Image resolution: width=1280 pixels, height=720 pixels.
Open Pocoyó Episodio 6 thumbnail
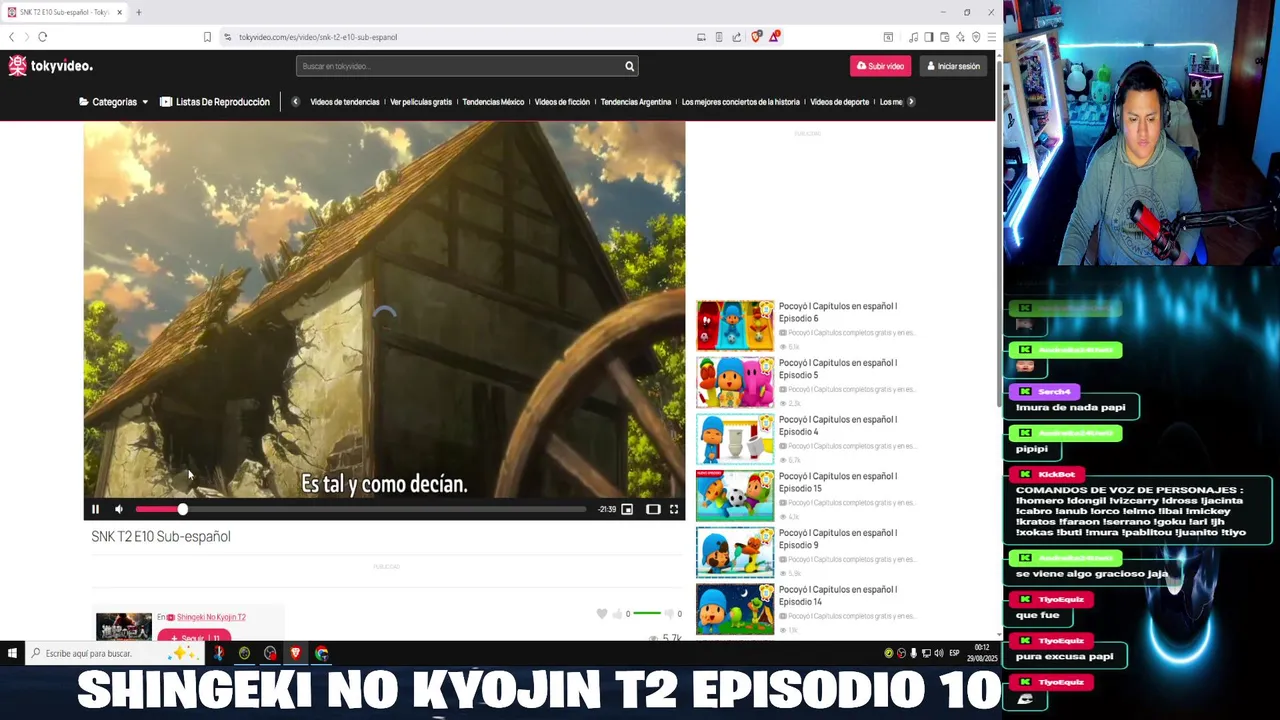pyautogui.click(x=735, y=325)
